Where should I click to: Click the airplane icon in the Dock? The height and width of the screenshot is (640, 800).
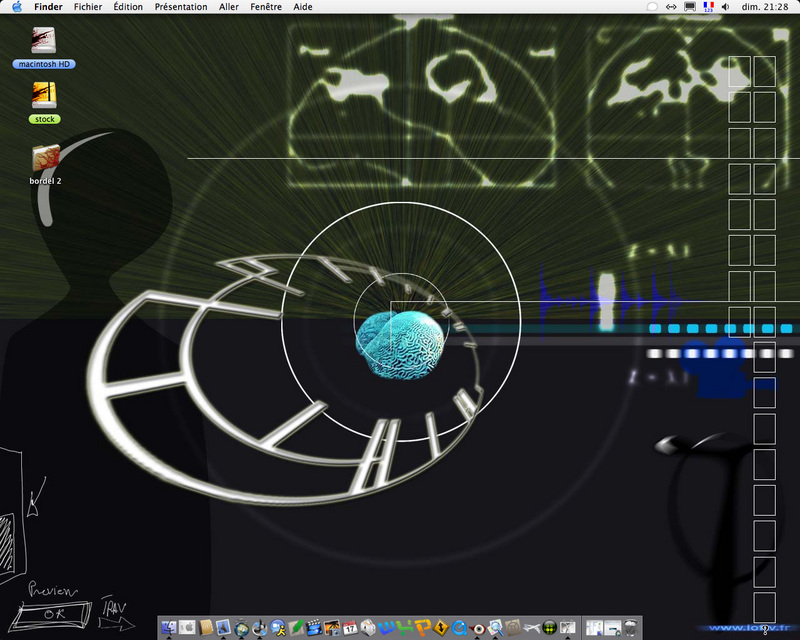click(x=532, y=627)
